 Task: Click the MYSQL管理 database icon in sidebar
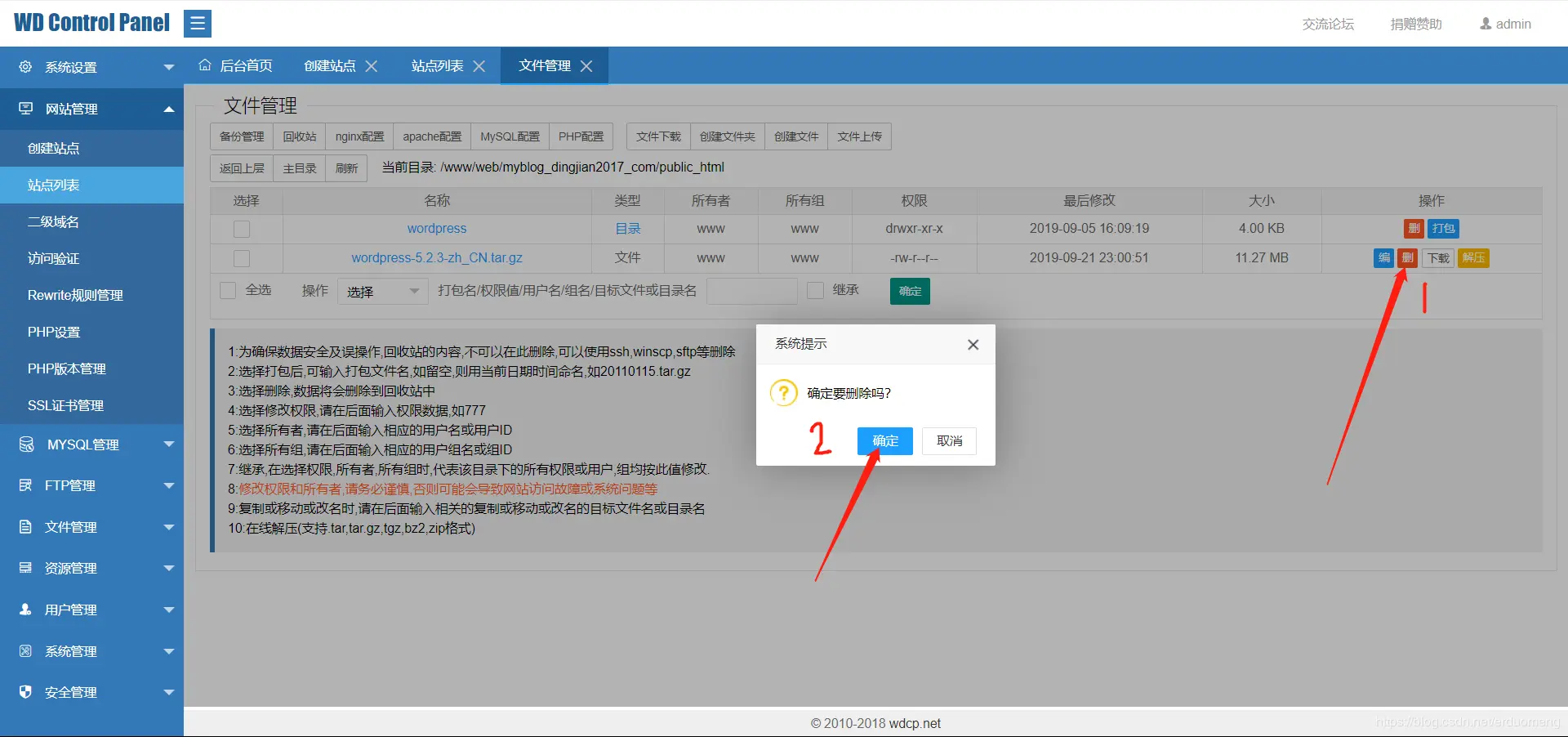tap(24, 444)
